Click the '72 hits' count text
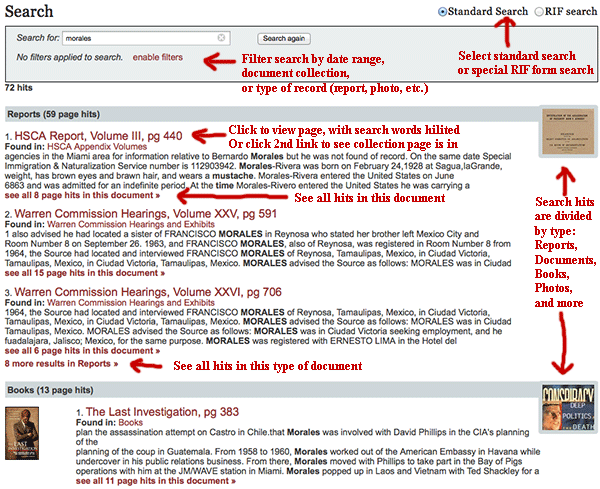600x489 pixels. pyautogui.click(x=18, y=88)
